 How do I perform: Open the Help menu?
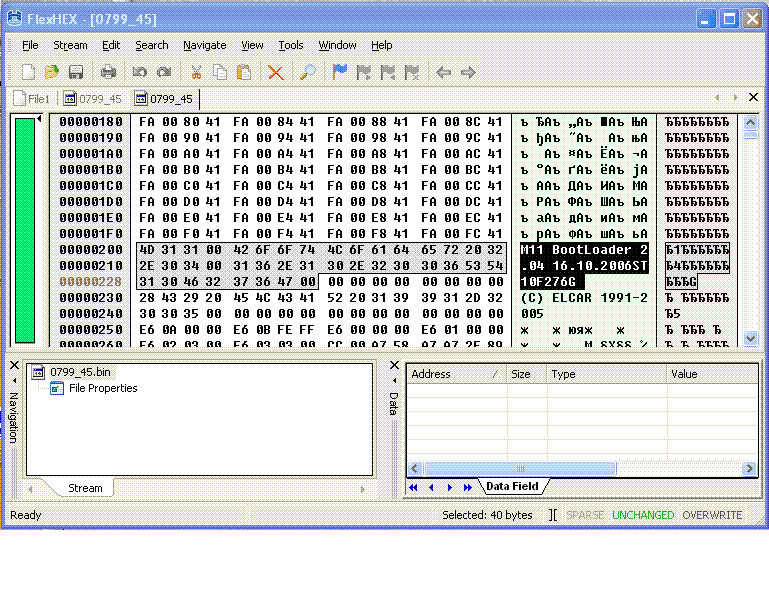(x=382, y=45)
